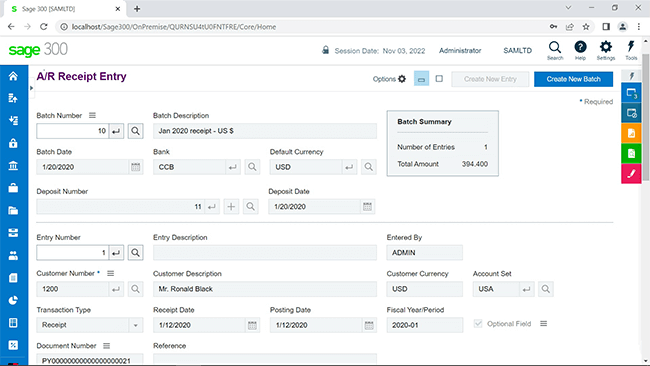Switch to the highlighted compact window view
This screenshot has width=650, height=366.
[422, 79]
